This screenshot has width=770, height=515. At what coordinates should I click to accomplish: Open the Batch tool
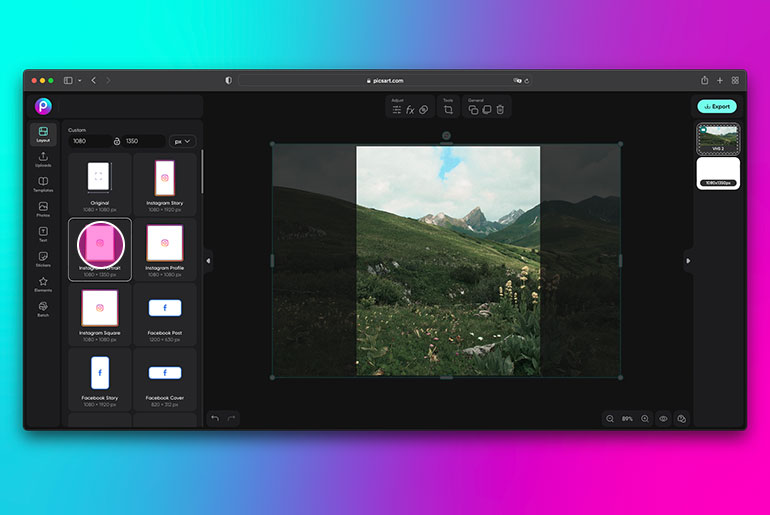(43, 309)
